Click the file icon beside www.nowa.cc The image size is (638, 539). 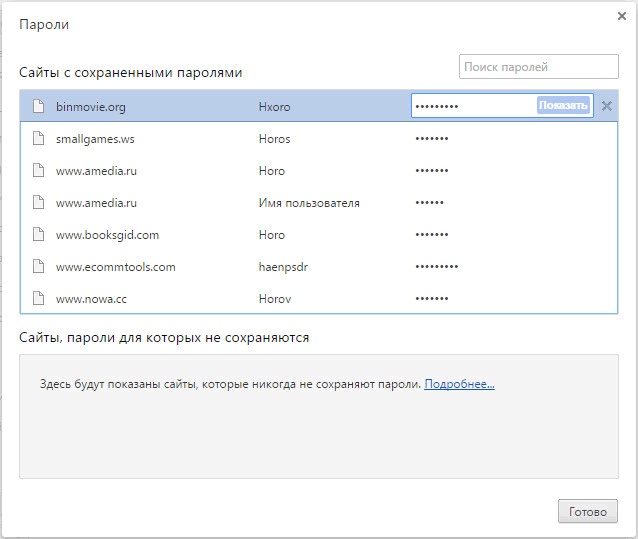[39, 299]
